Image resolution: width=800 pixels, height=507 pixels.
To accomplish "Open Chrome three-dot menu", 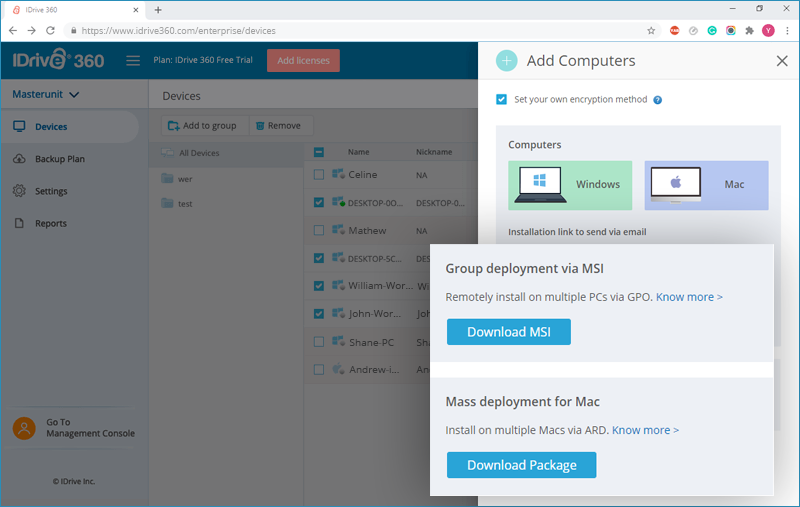I will click(787, 31).
